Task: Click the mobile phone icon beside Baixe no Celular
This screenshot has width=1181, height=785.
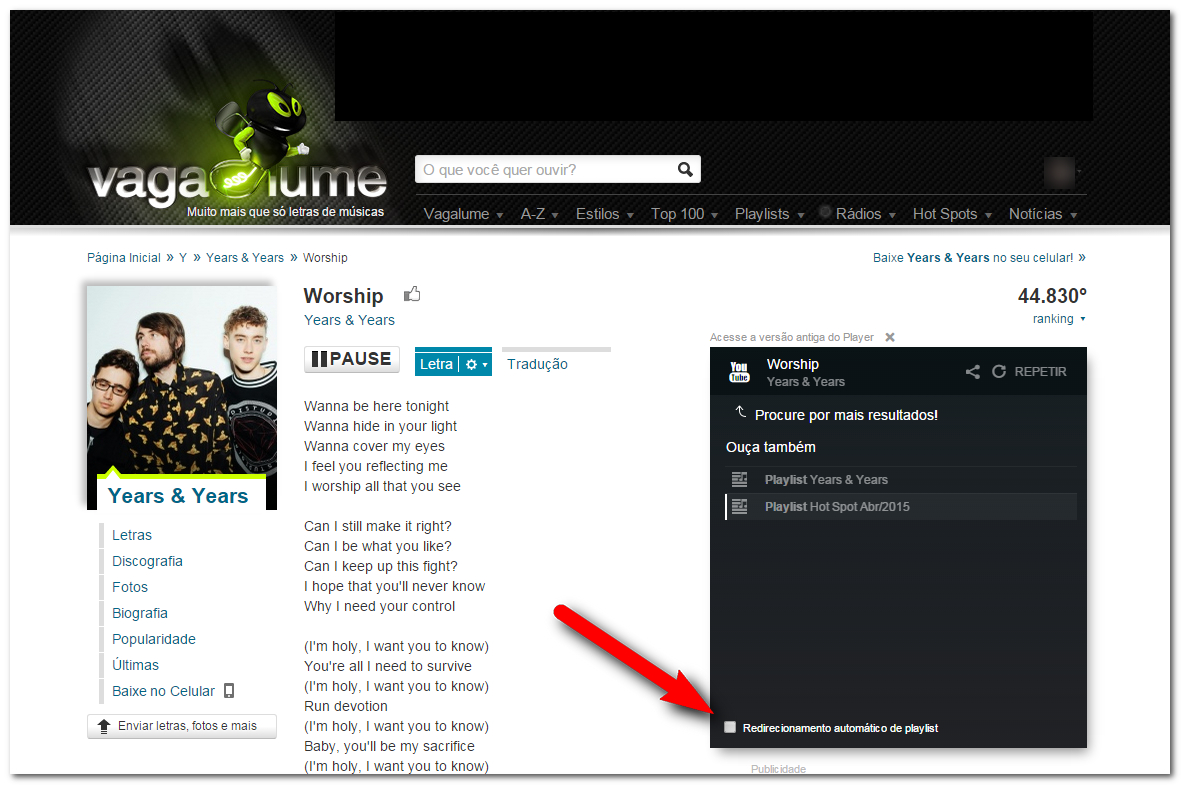Action: [x=230, y=691]
